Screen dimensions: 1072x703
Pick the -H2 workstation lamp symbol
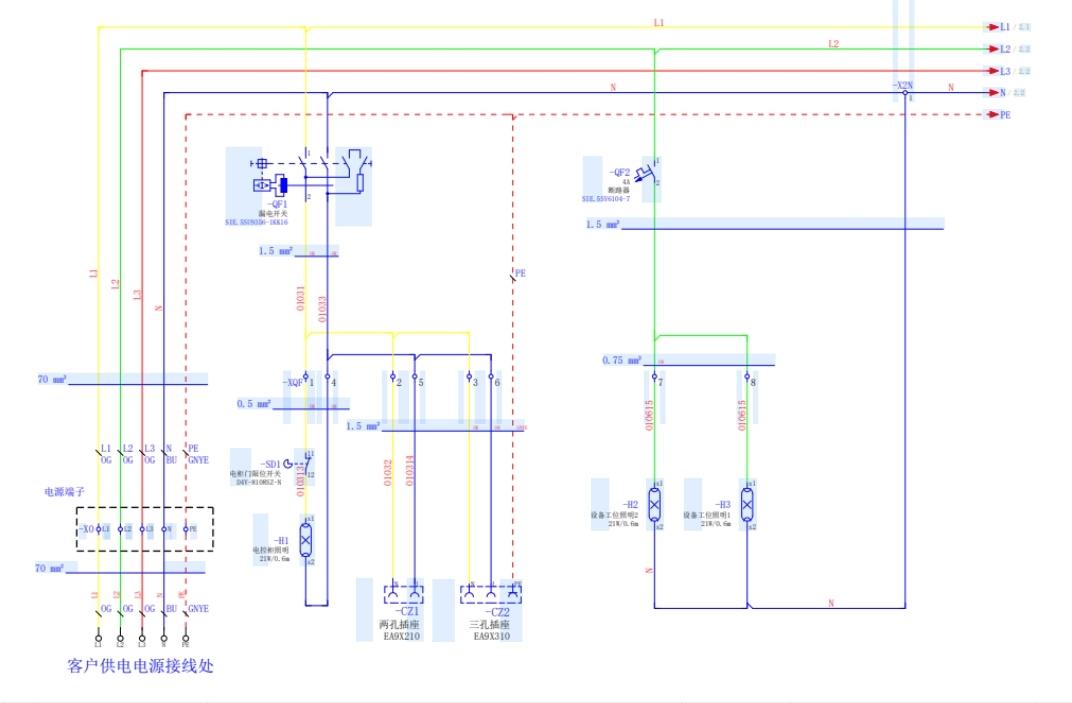(654, 505)
